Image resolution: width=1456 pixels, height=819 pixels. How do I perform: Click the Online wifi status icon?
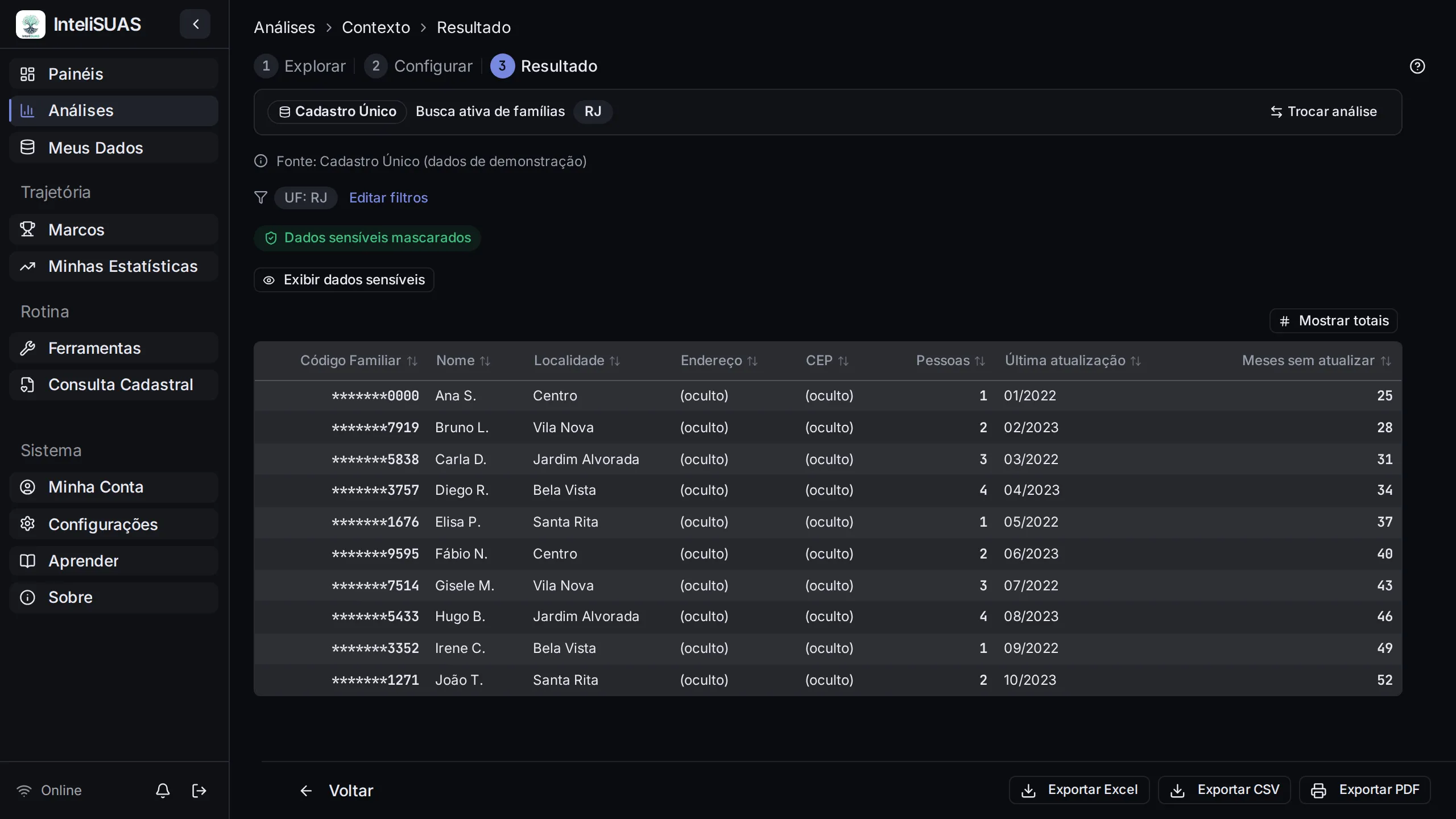[24, 790]
